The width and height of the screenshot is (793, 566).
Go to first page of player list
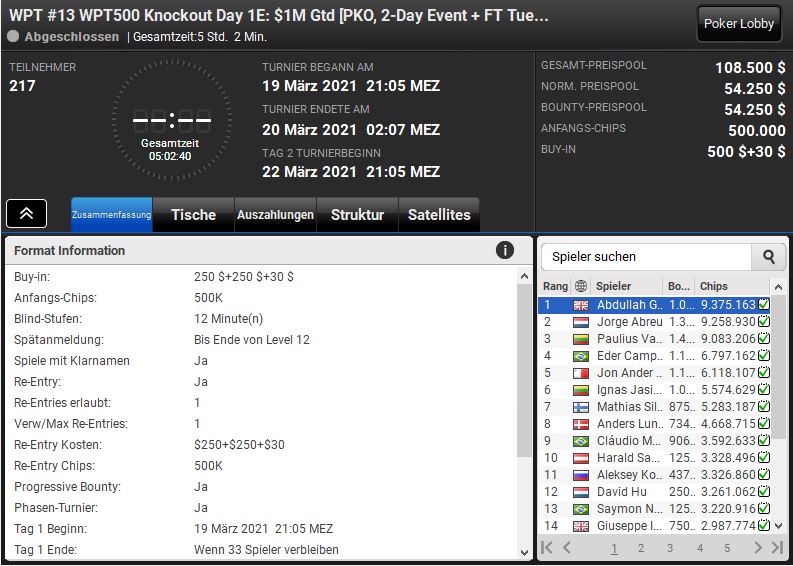click(x=547, y=548)
